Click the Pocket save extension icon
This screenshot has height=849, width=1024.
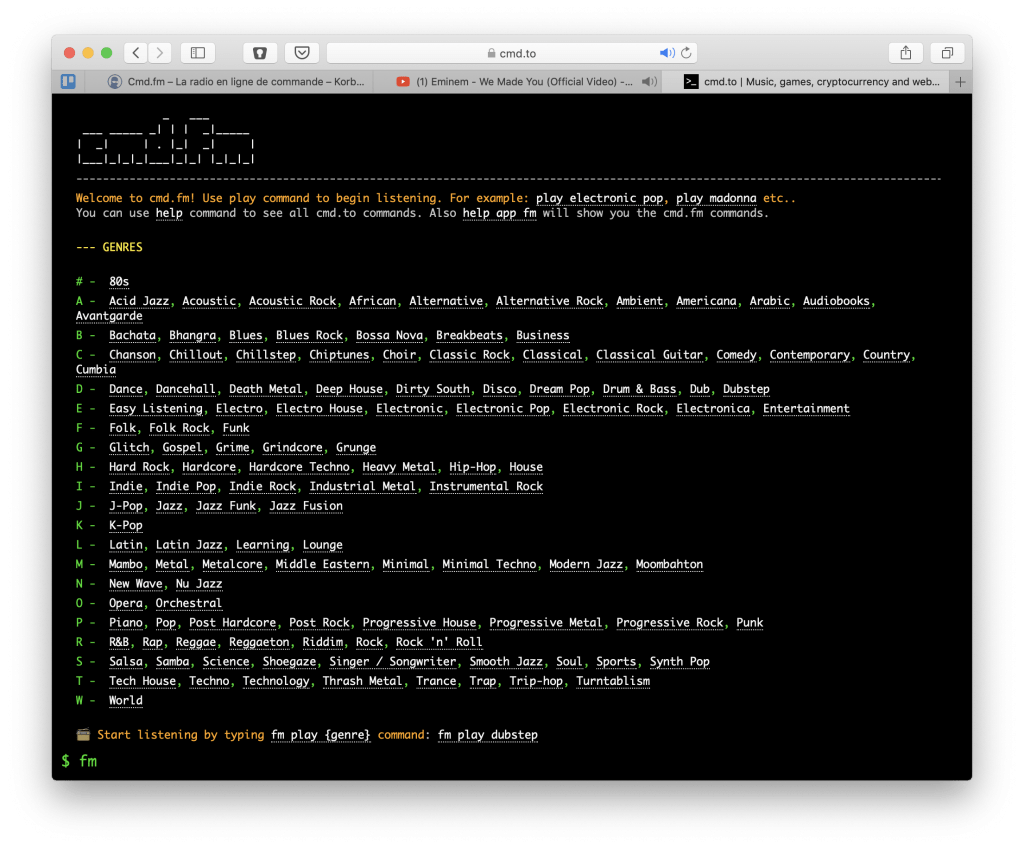tap(302, 53)
